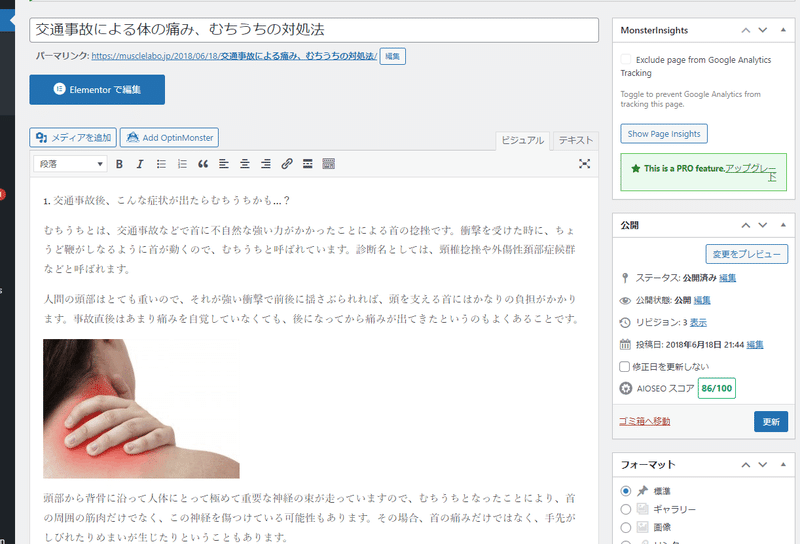Open the paragraph format dropdown (段落)
800x544 pixels.
70,164
